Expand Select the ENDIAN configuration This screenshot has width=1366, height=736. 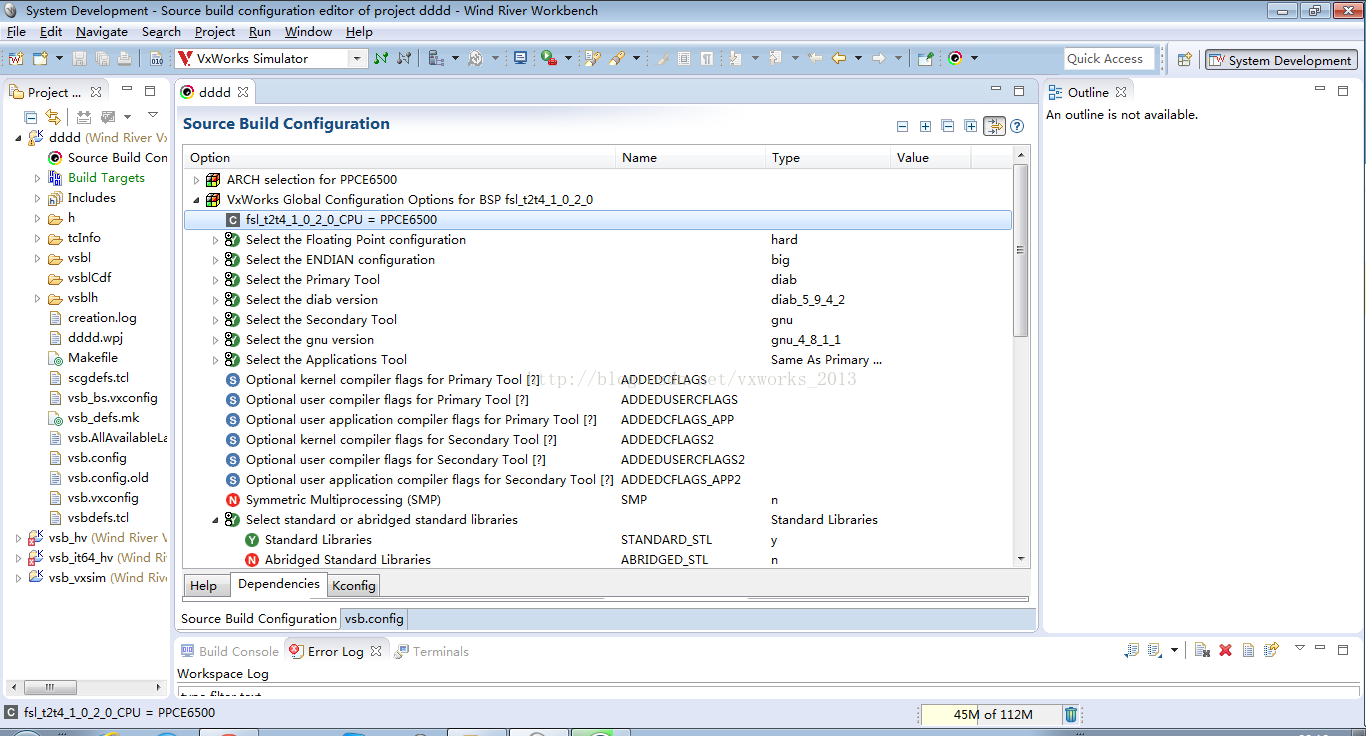(215, 260)
